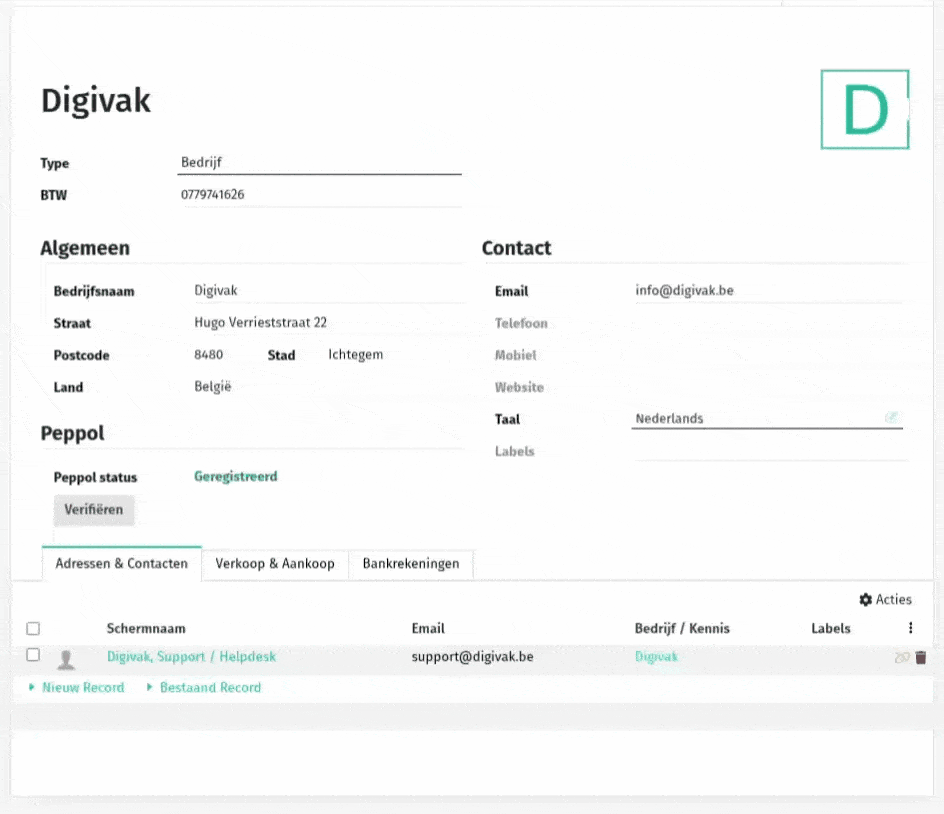Screen dimensions: 944x814
Task: Open the Type dropdown showing Bedrijf
Action: [x=319, y=163]
